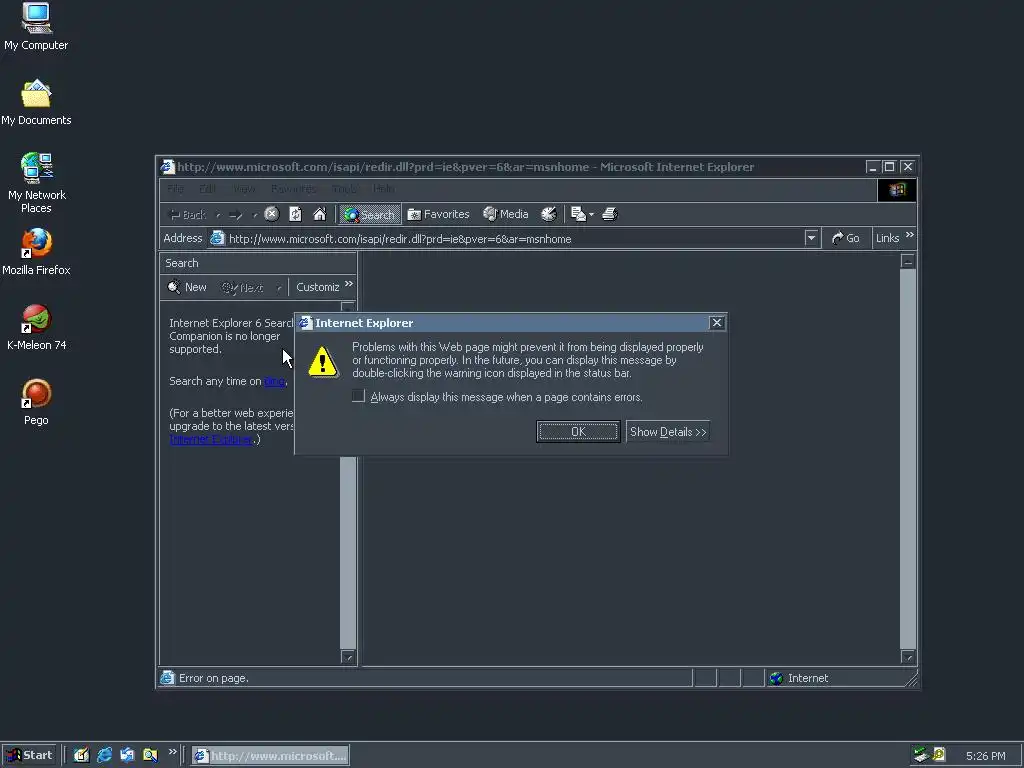The height and width of the screenshot is (768, 1024).
Task: Check Always display this message checkbox
Action: [358, 396]
